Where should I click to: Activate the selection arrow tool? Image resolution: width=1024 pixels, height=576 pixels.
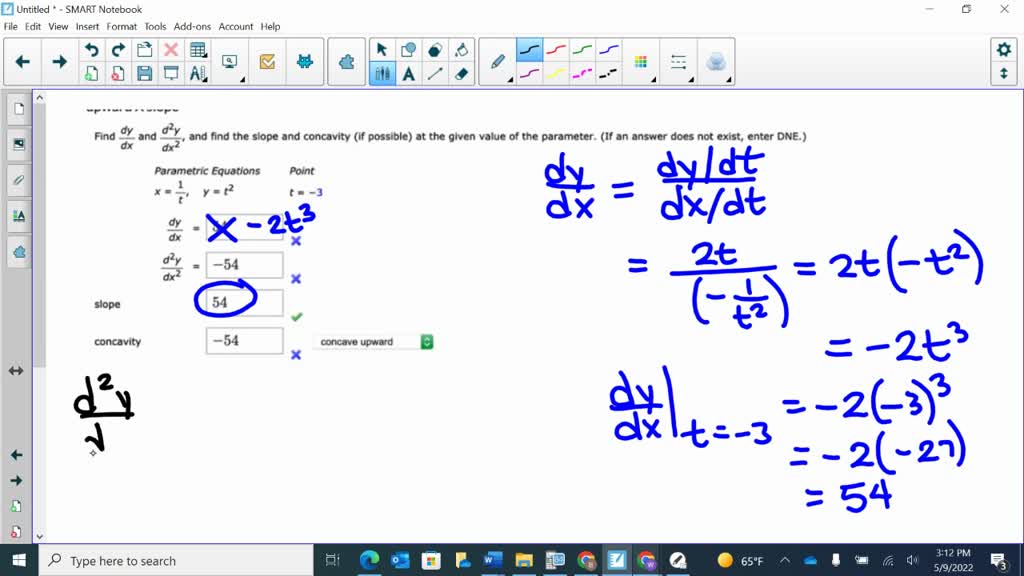point(381,49)
